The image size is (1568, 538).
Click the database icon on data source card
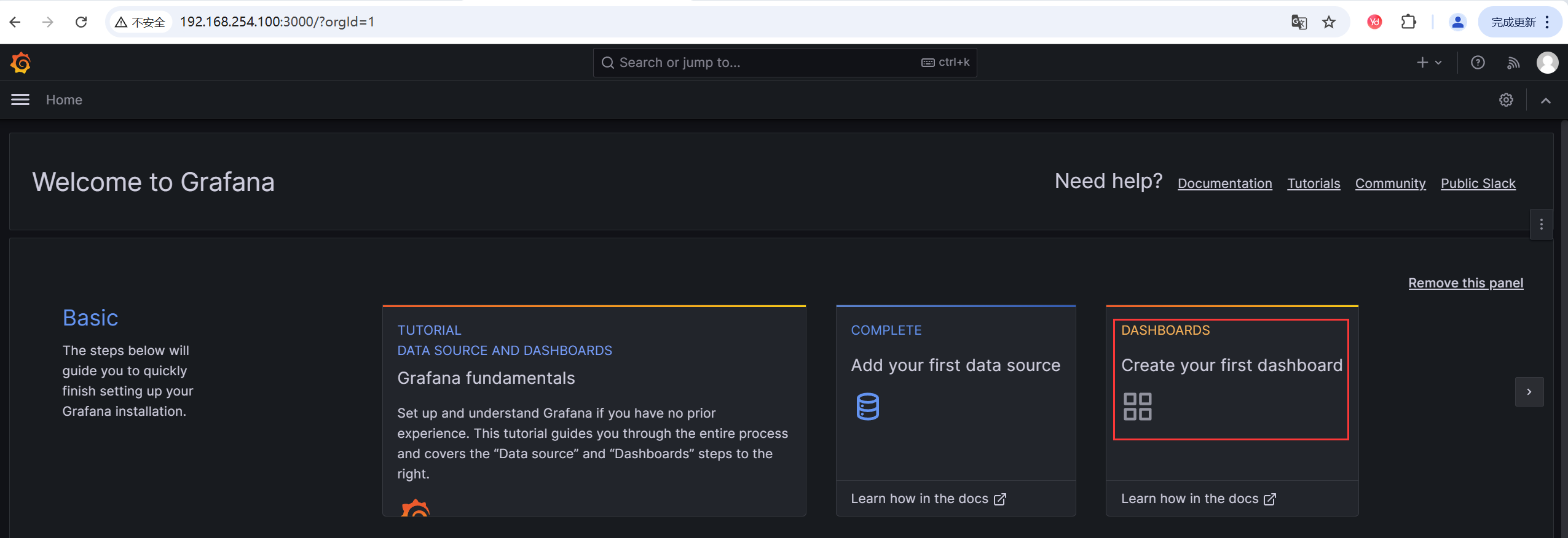click(867, 406)
